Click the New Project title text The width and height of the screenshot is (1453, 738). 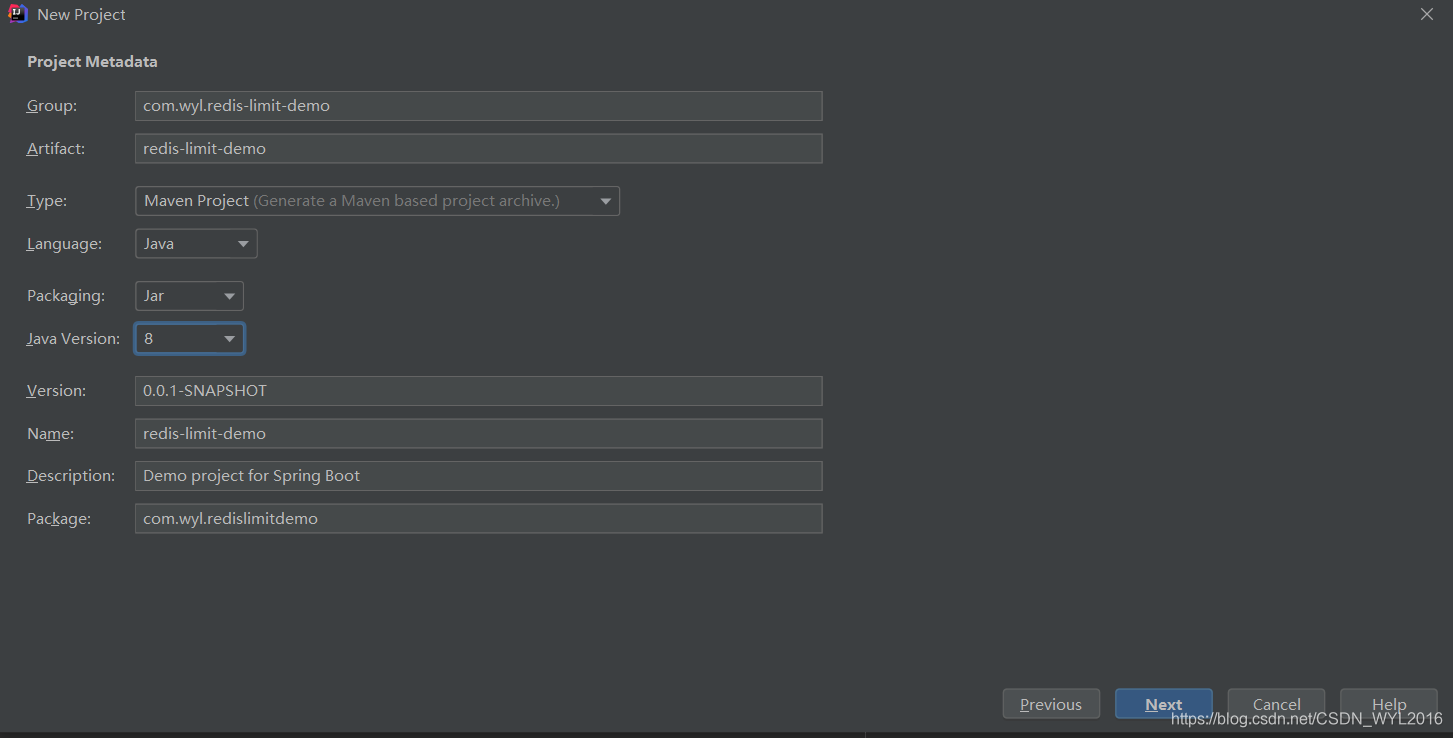pos(82,15)
